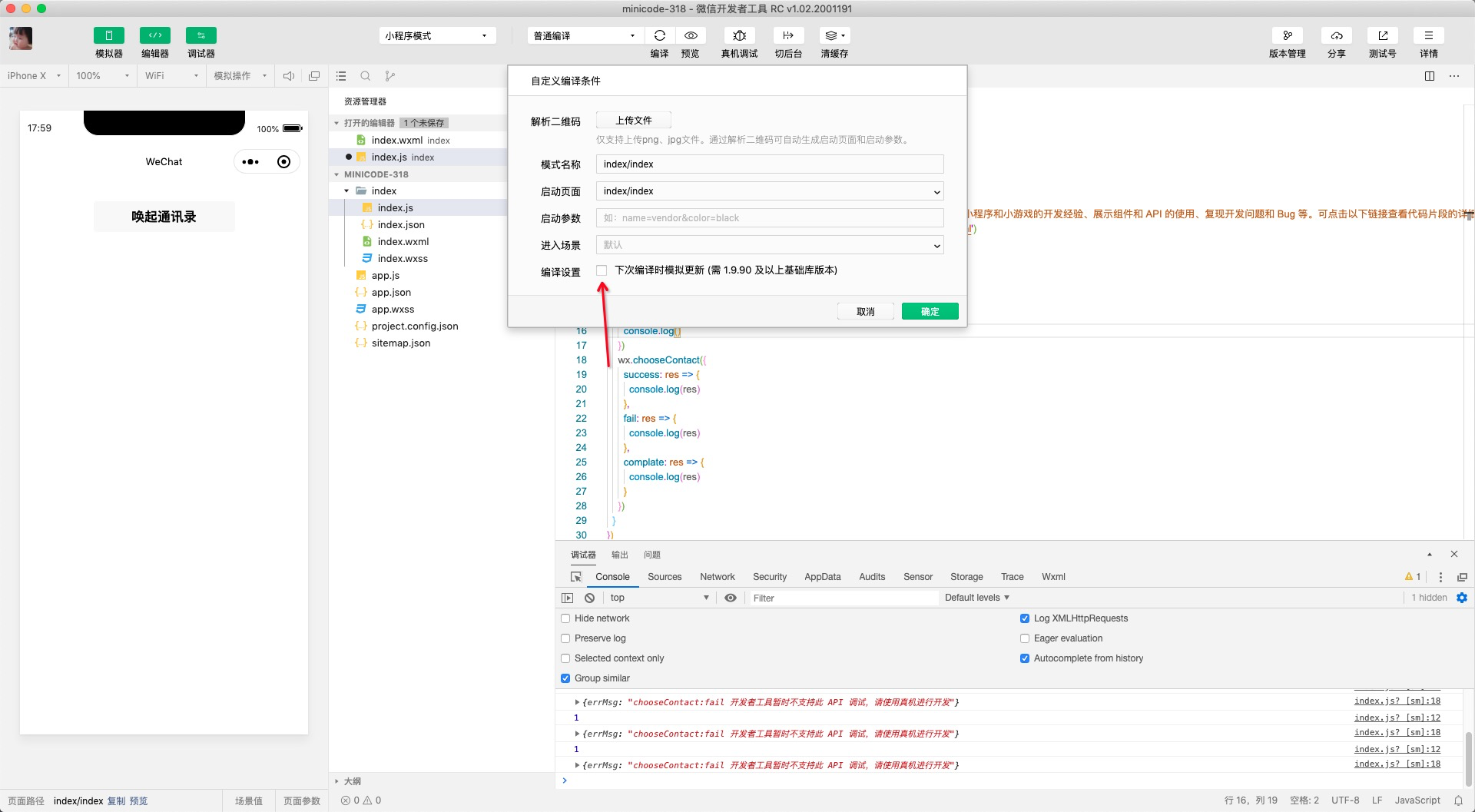Toggle the simulator (模拟器) panel button
The height and width of the screenshot is (812, 1475).
pyautogui.click(x=108, y=35)
